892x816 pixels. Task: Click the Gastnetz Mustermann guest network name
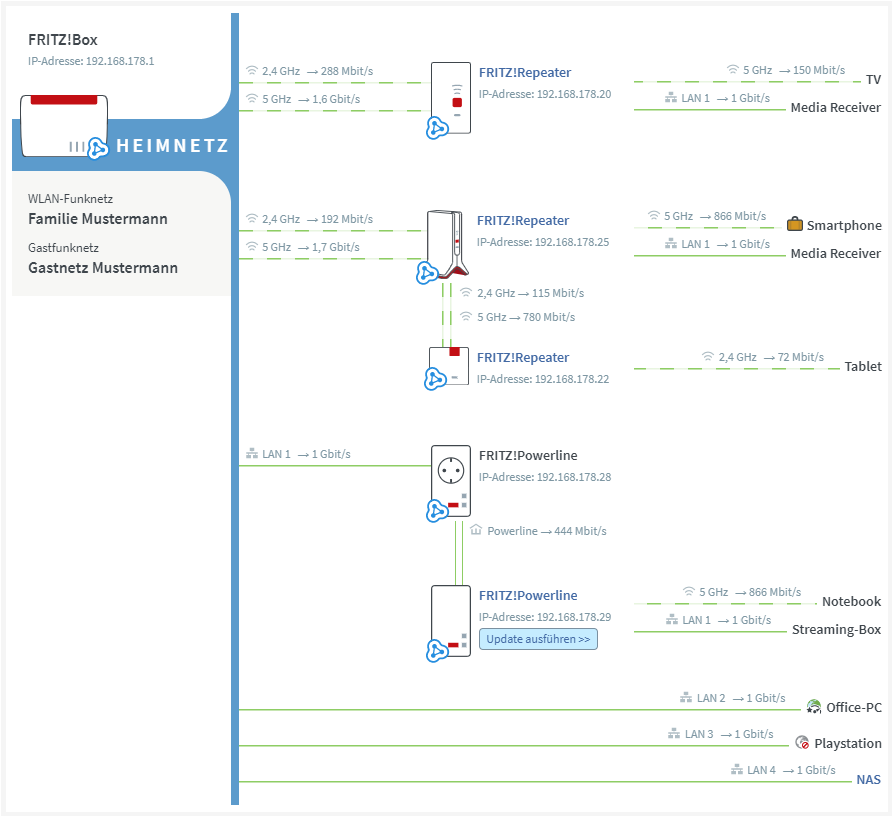(x=103, y=268)
